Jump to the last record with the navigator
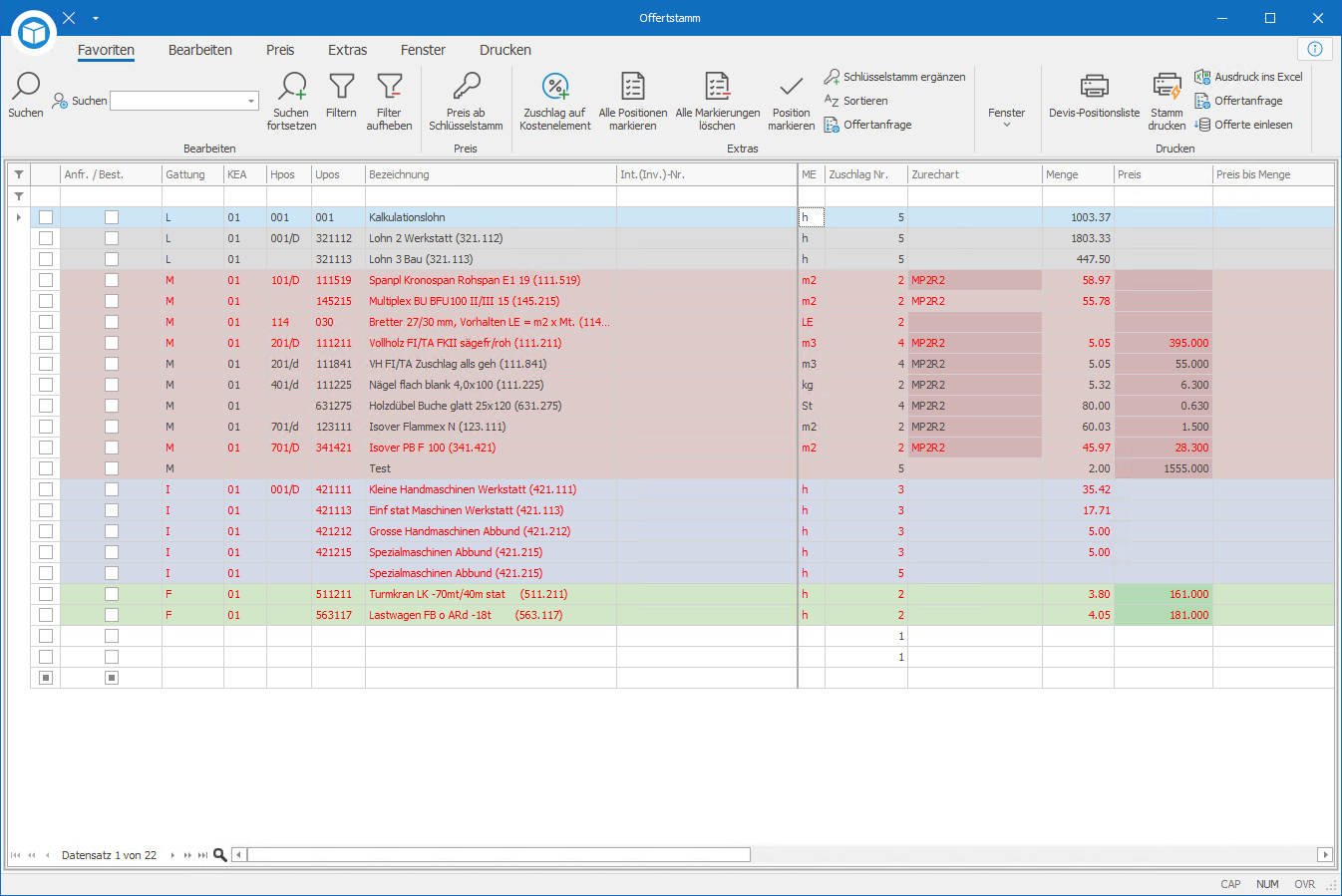 click(x=202, y=855)
